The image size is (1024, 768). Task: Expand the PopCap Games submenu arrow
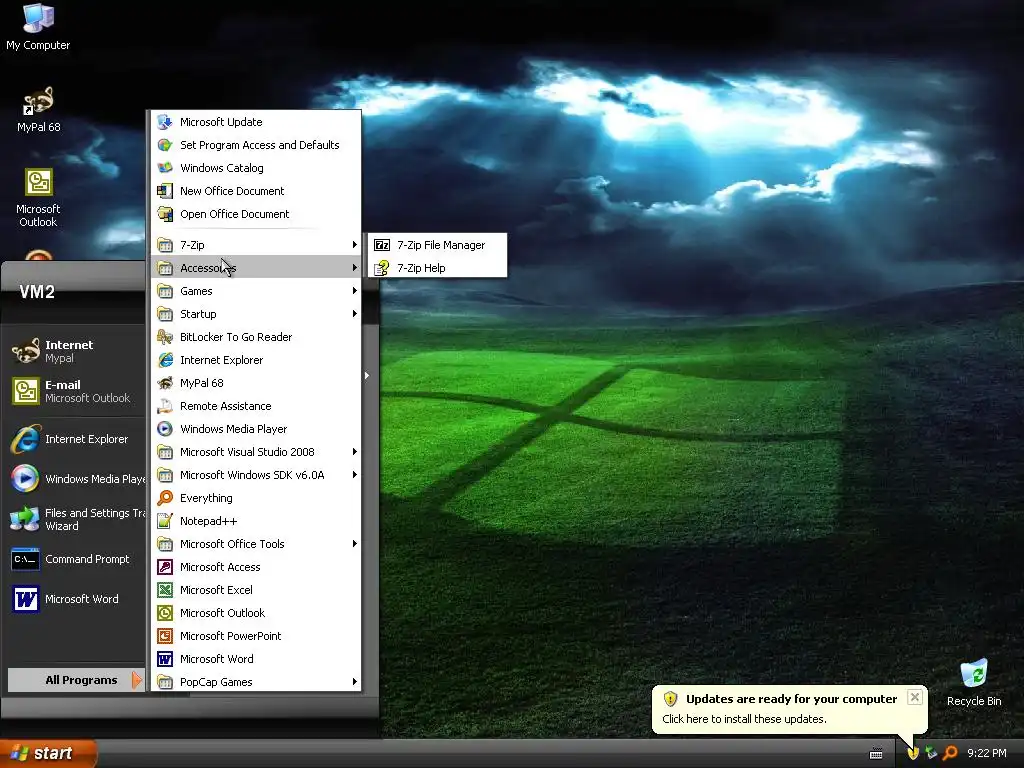coord(355,682)
